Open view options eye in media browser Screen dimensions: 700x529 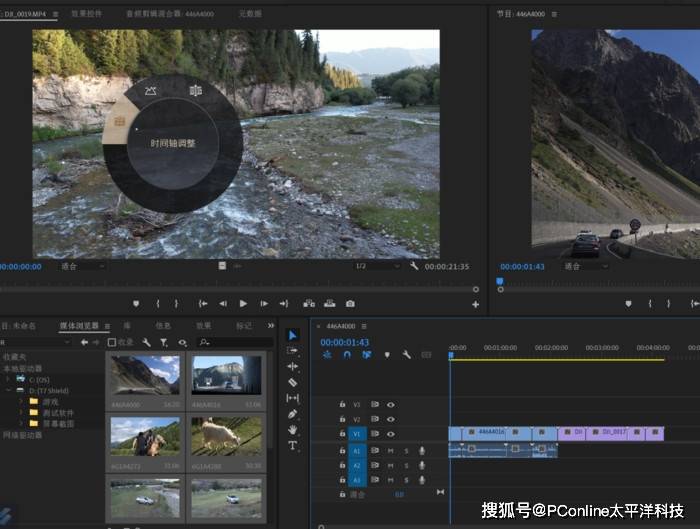click(182, 343)
